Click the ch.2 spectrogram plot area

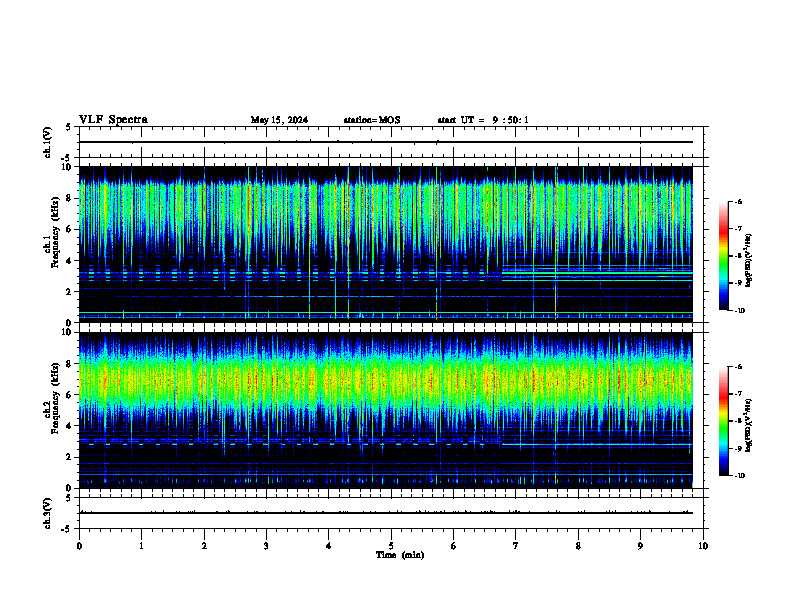tap(386, 410)
